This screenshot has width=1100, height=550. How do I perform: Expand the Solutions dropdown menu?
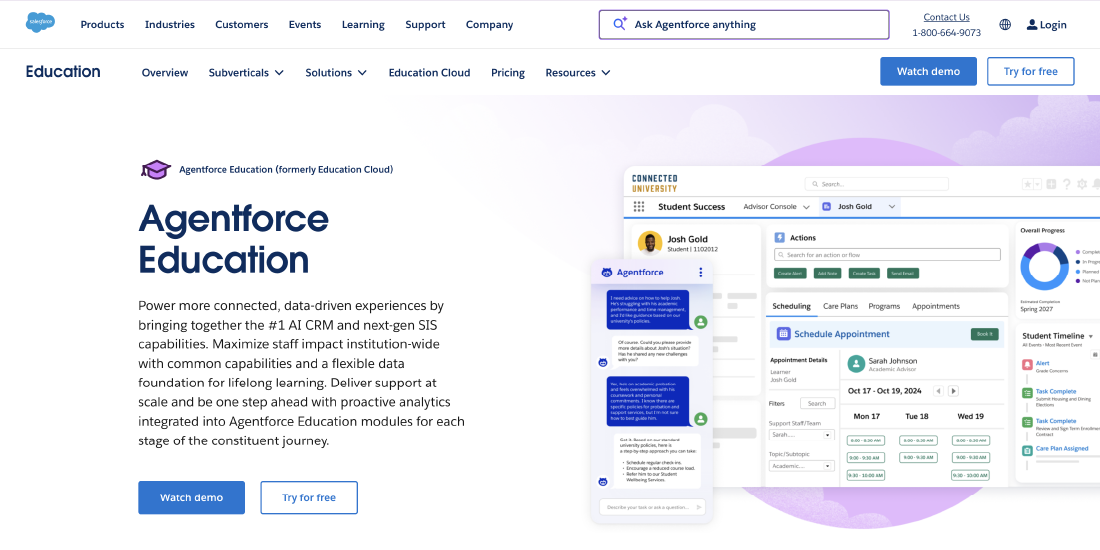(336, 73)
